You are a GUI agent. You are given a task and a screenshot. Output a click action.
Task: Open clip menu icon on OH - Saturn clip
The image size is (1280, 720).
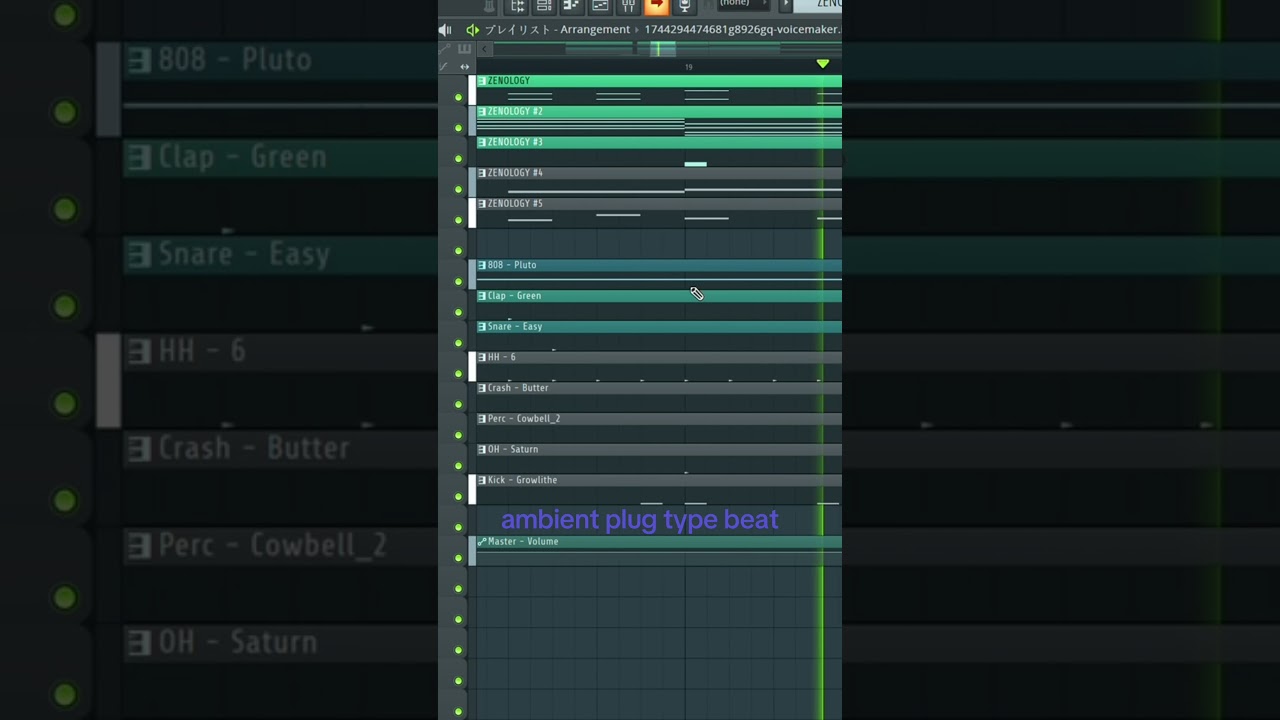482,450
